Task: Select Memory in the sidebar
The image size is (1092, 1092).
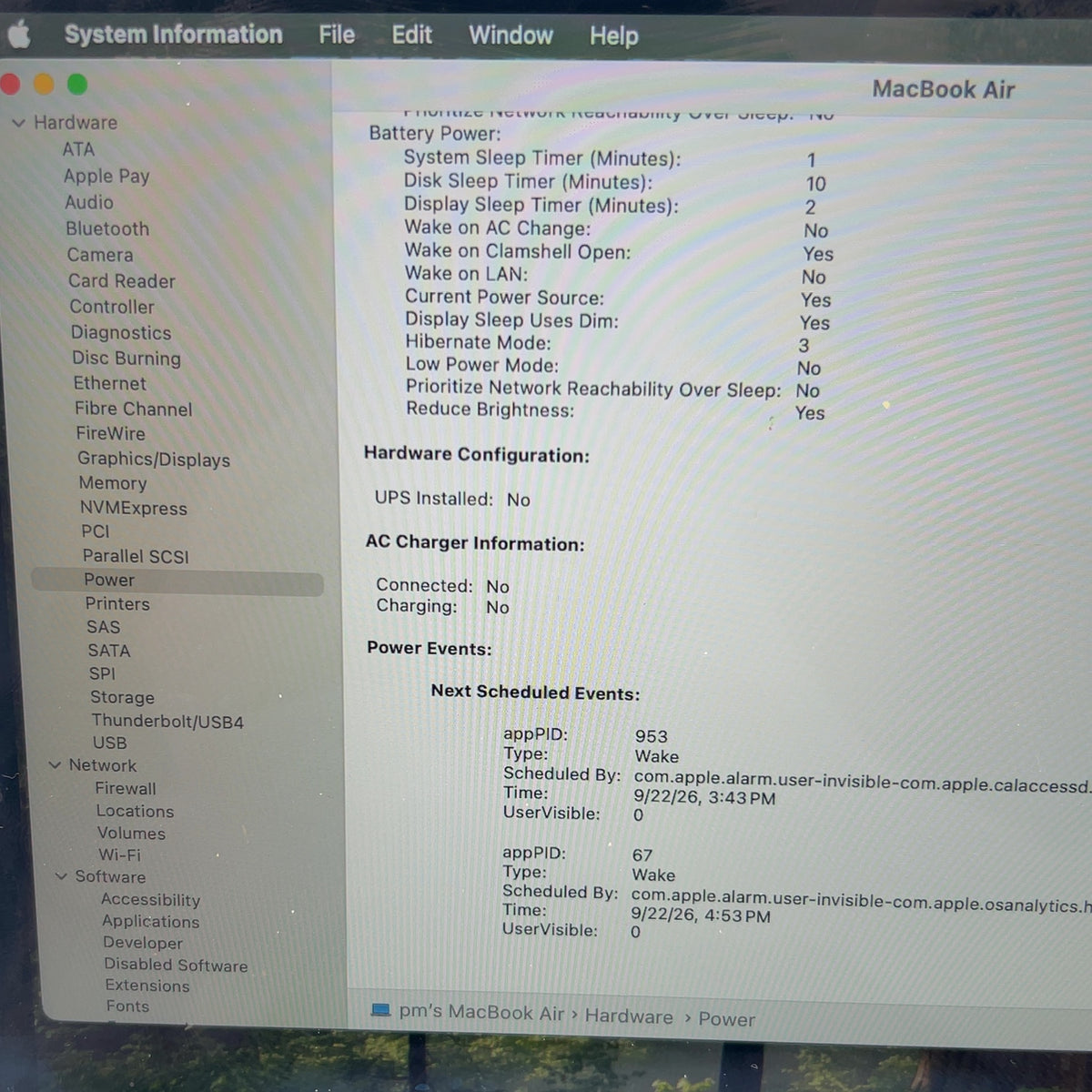Action: [x=113, y=483]
